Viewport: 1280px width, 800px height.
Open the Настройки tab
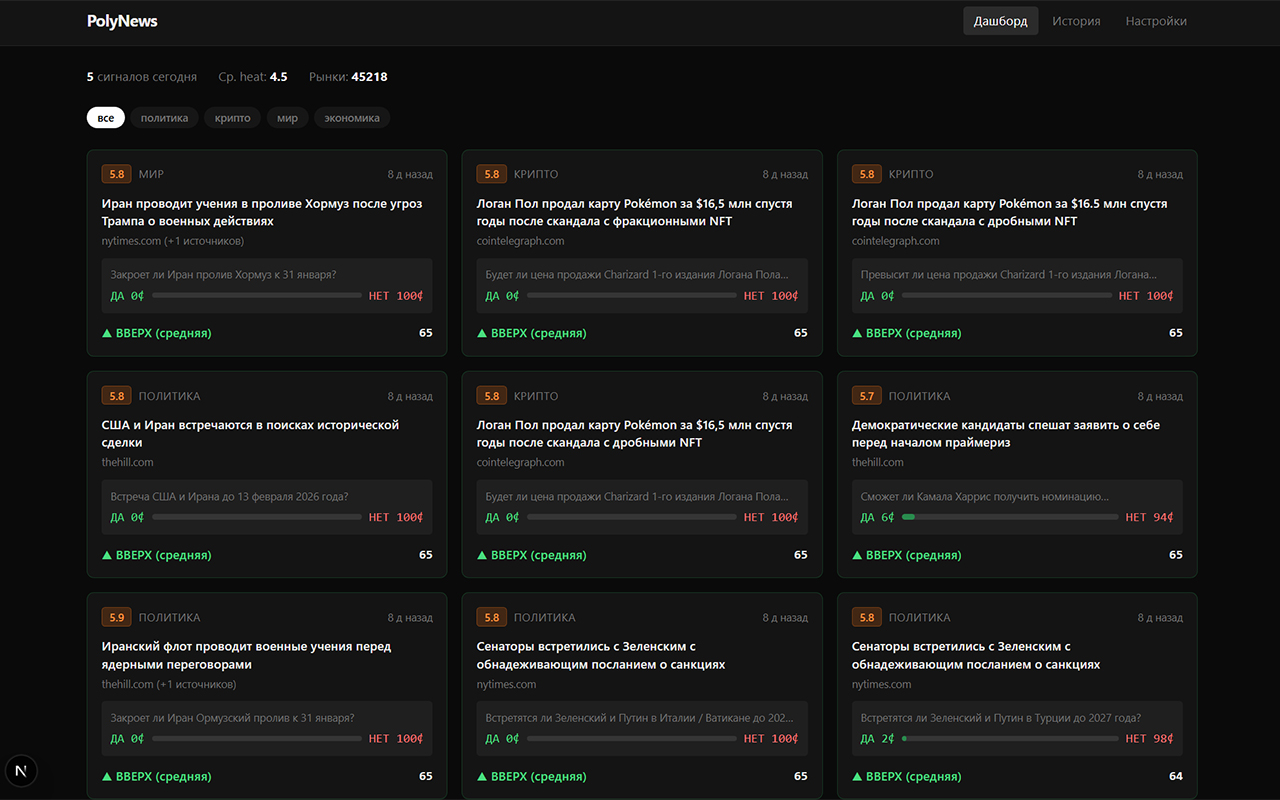tap(1156, 21)
